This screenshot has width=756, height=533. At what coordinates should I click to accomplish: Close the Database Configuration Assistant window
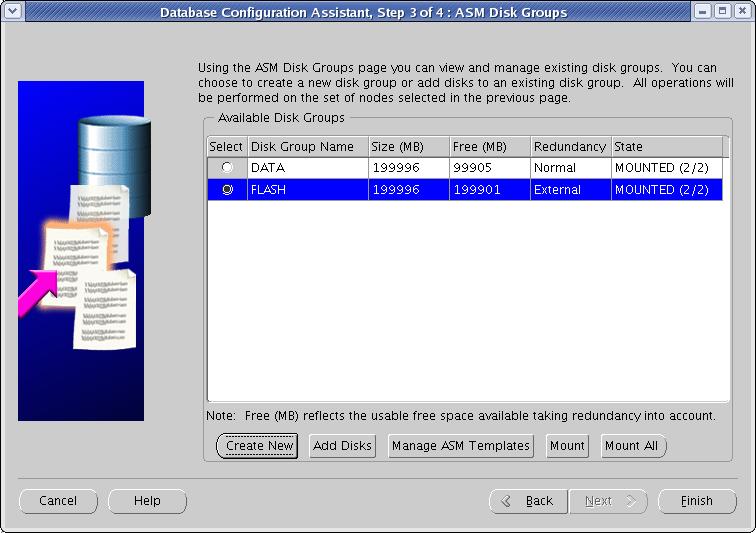tap(741, 12)
